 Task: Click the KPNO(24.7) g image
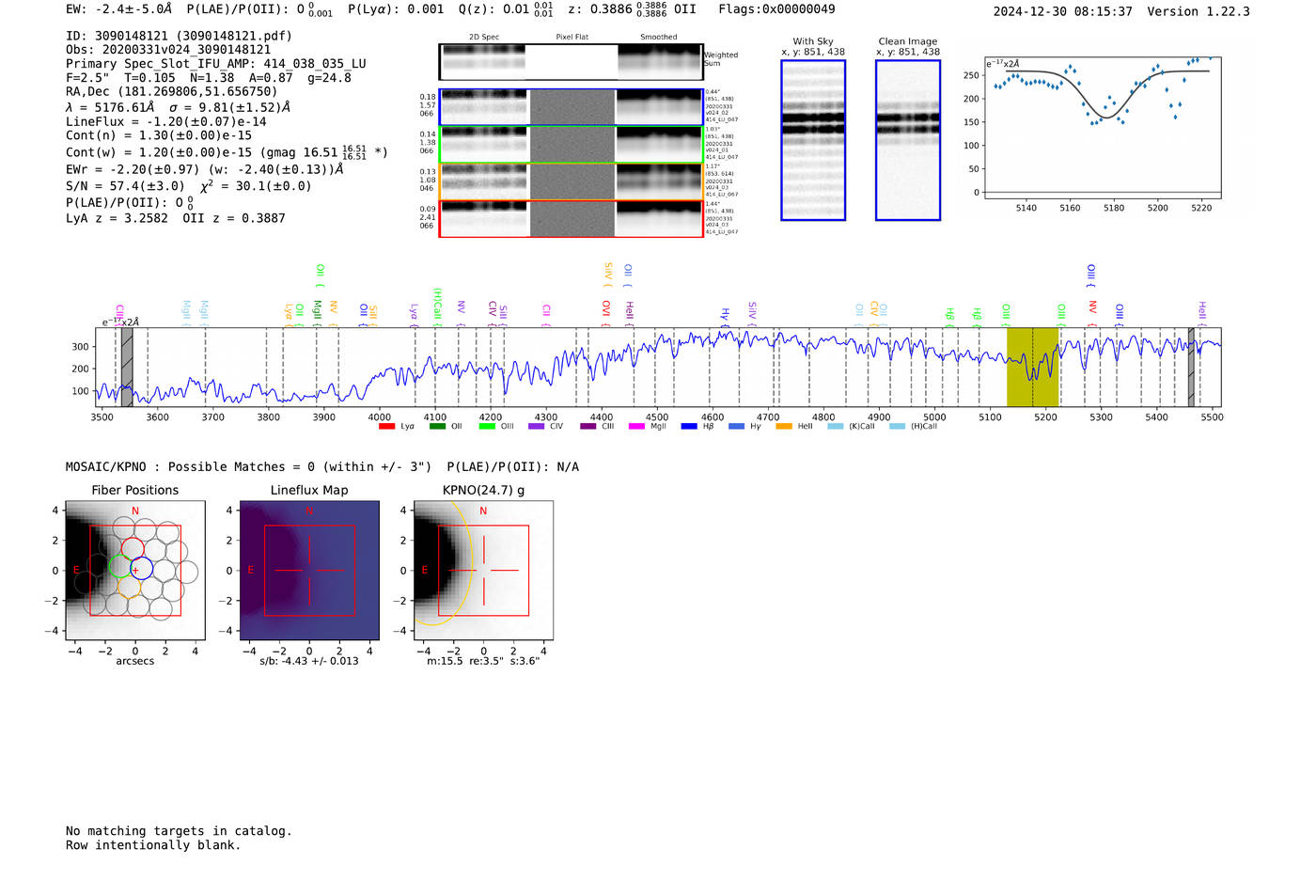point(483,571)
